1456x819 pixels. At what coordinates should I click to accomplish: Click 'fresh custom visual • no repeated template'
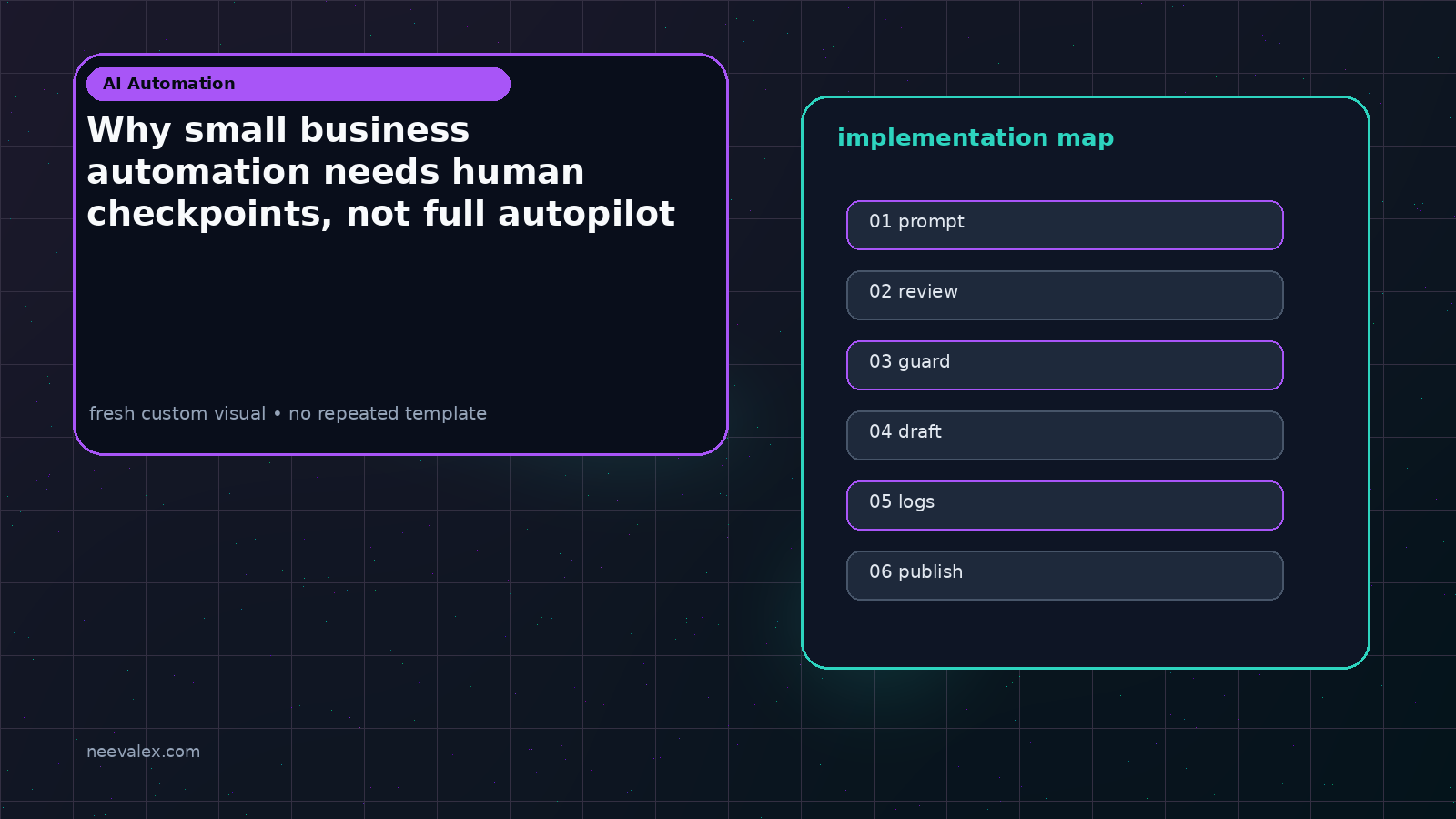pos(288,413)
